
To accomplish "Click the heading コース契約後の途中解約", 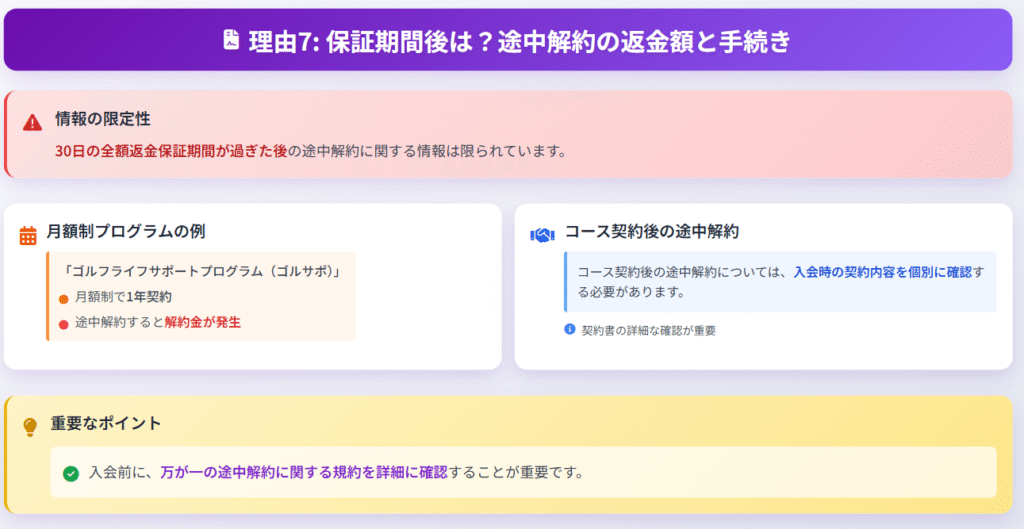I will click(x=652, y=231).
